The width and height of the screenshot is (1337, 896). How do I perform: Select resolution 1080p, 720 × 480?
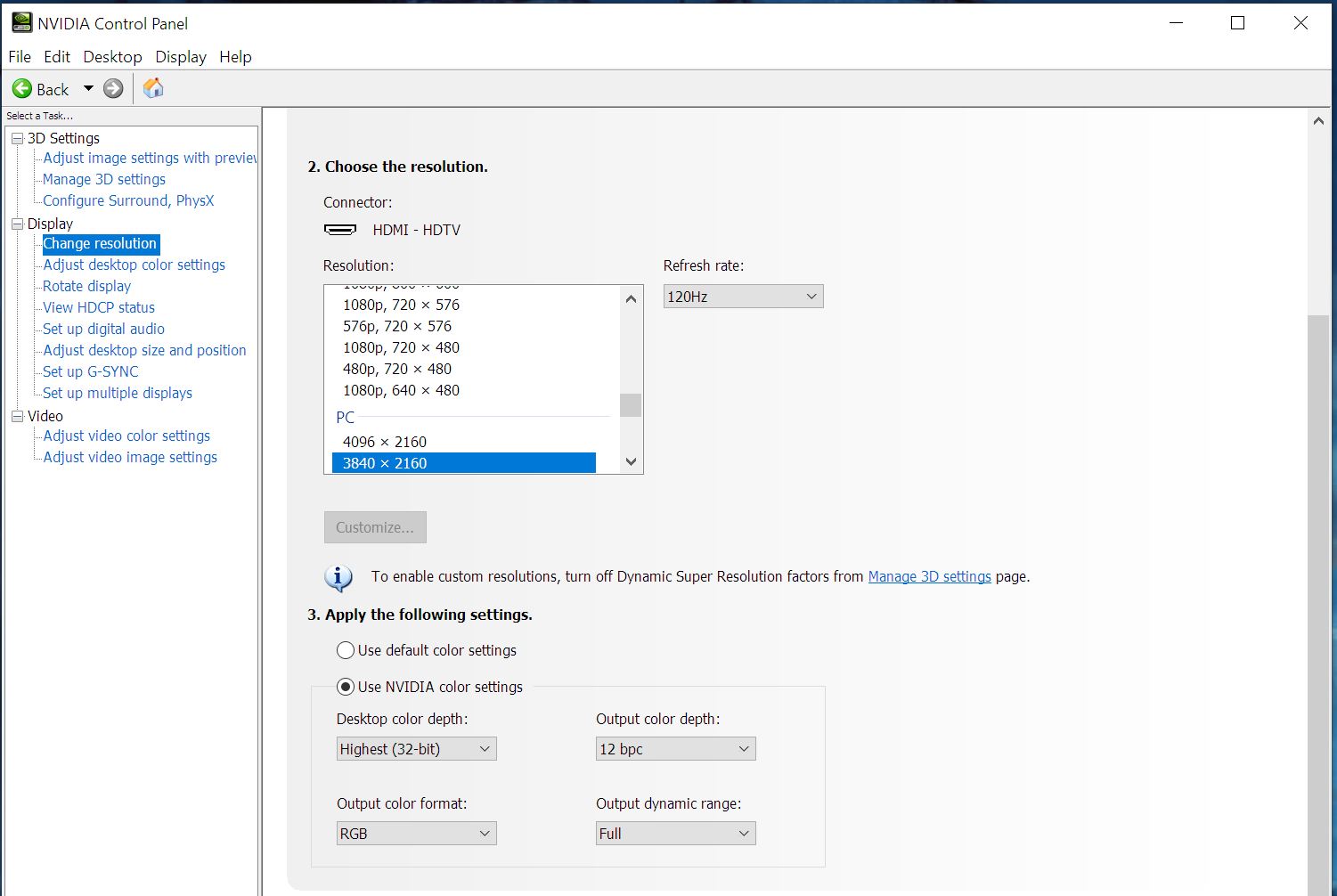[x=464, y=347]
